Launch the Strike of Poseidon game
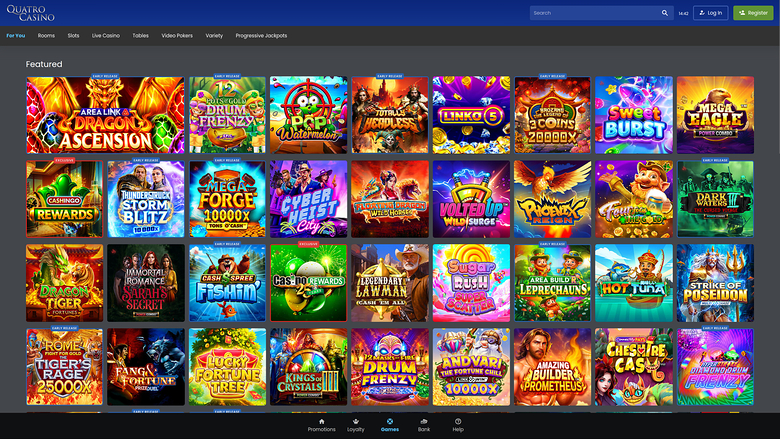 click(715, 283)
